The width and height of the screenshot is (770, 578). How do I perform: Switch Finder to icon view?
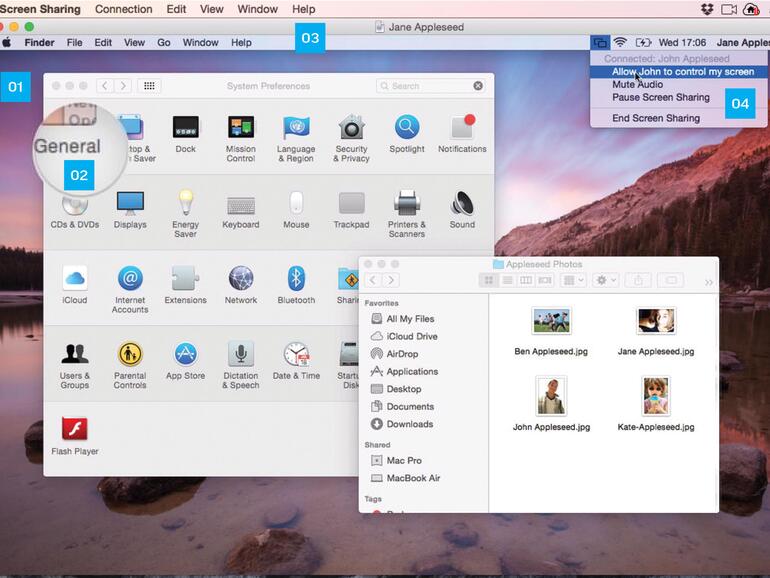(489, 280)
